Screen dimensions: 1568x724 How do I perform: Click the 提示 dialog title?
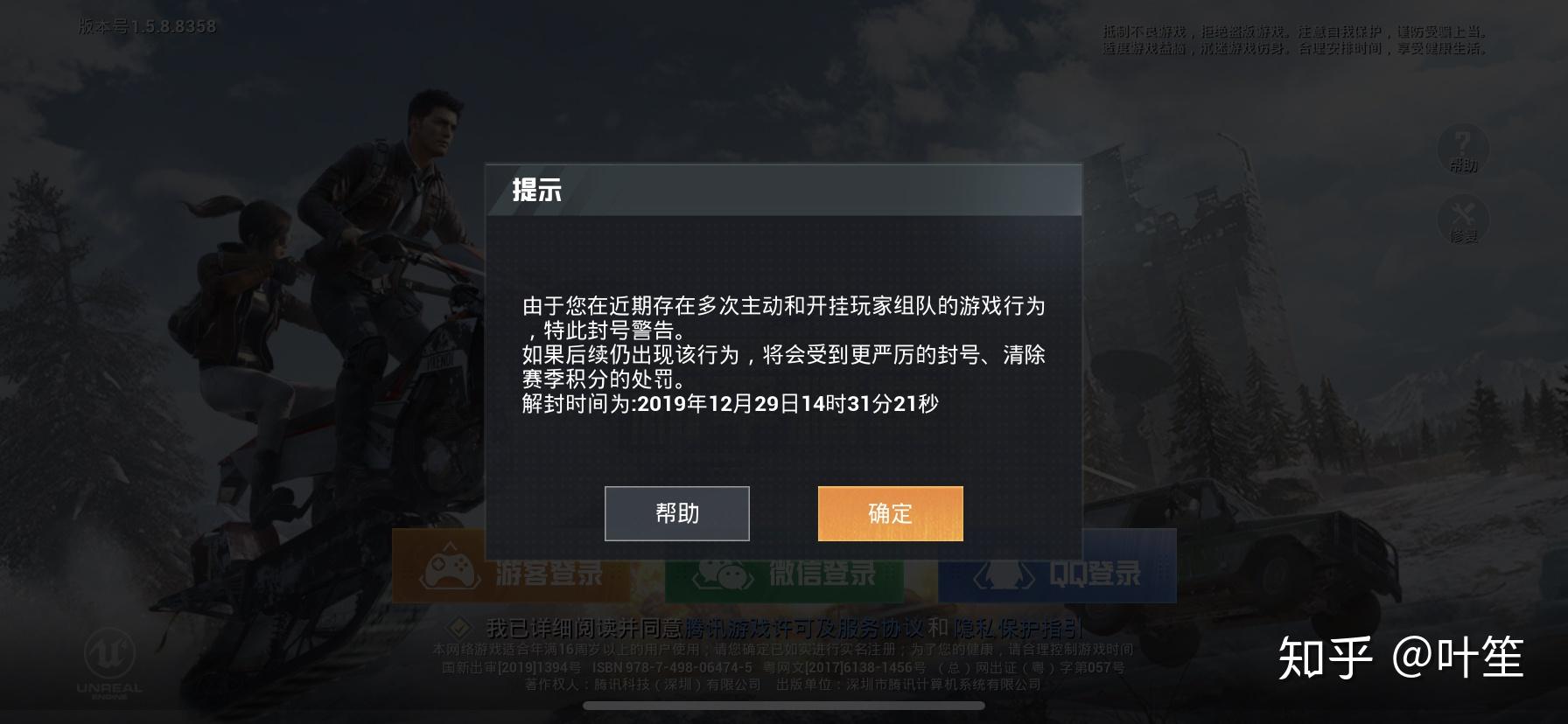(536, 190)
